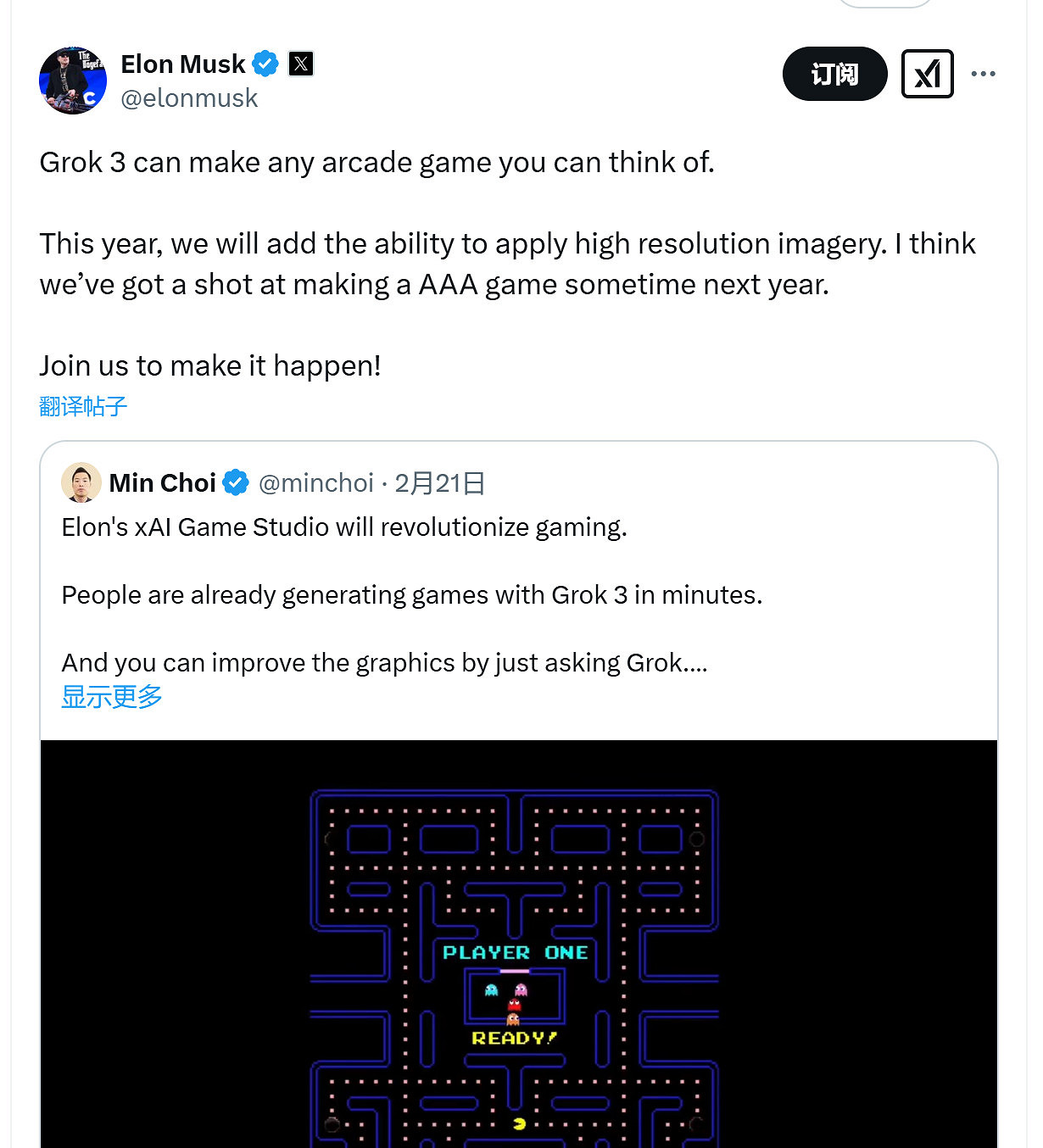Click the 订阅 subscribe button
This screenshot has width=1043, height=1148.
click(x=834, y=74)
